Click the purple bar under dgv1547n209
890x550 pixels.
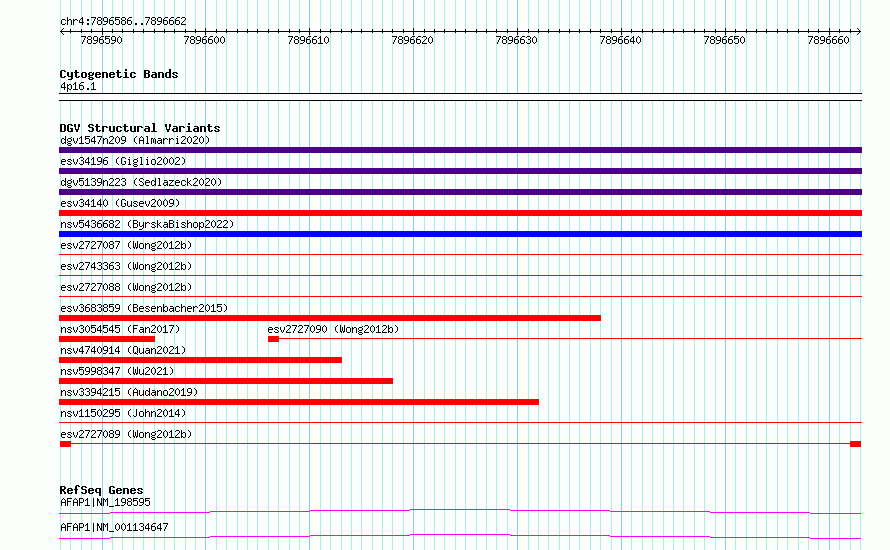pos(460,150)
